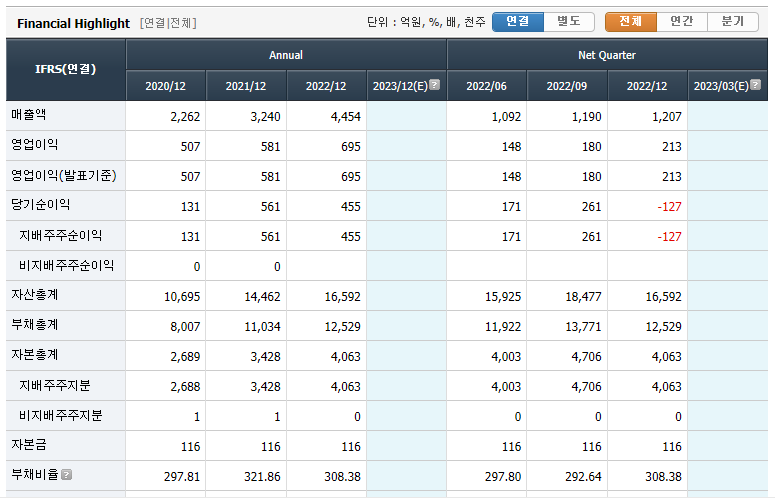The width and height of the screenshot is (775, 498).
Task: Click the 2020/12 annual column header
Action: point(166,86)
